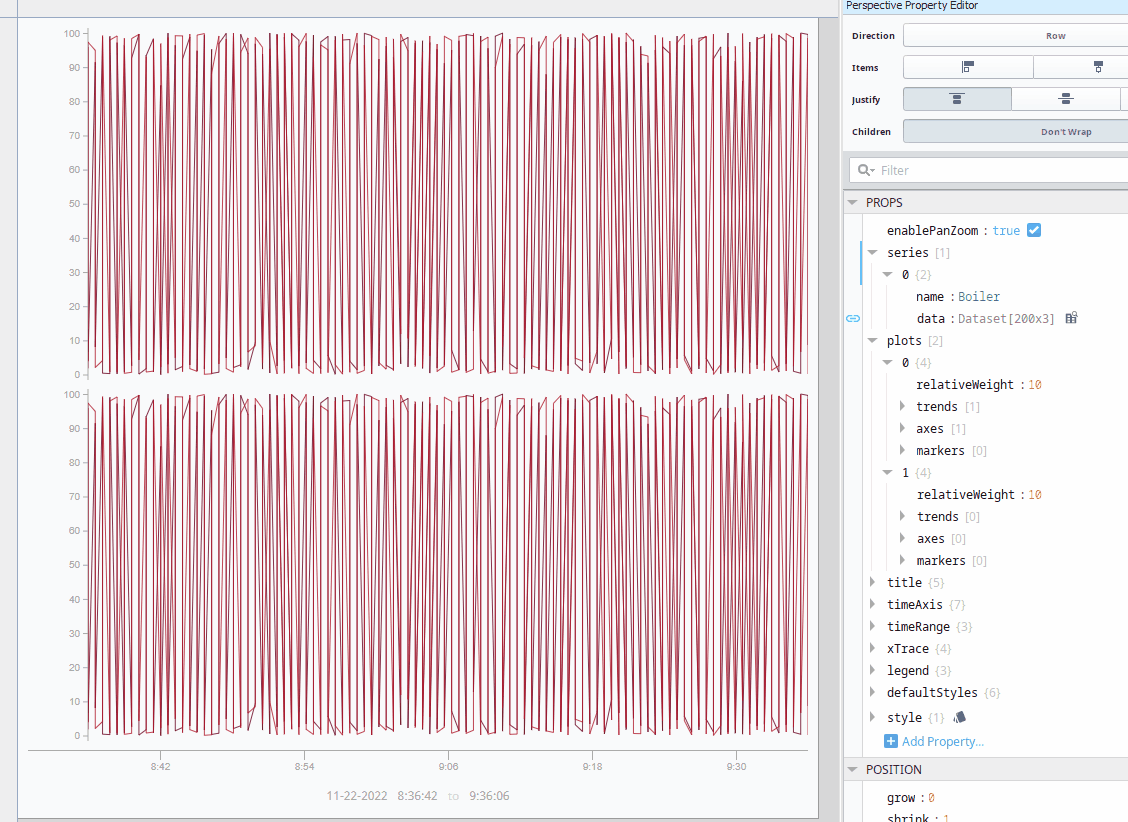Collapse the POSITION section
This screenshot has width=1128, height=822.
tap(851, 769)
